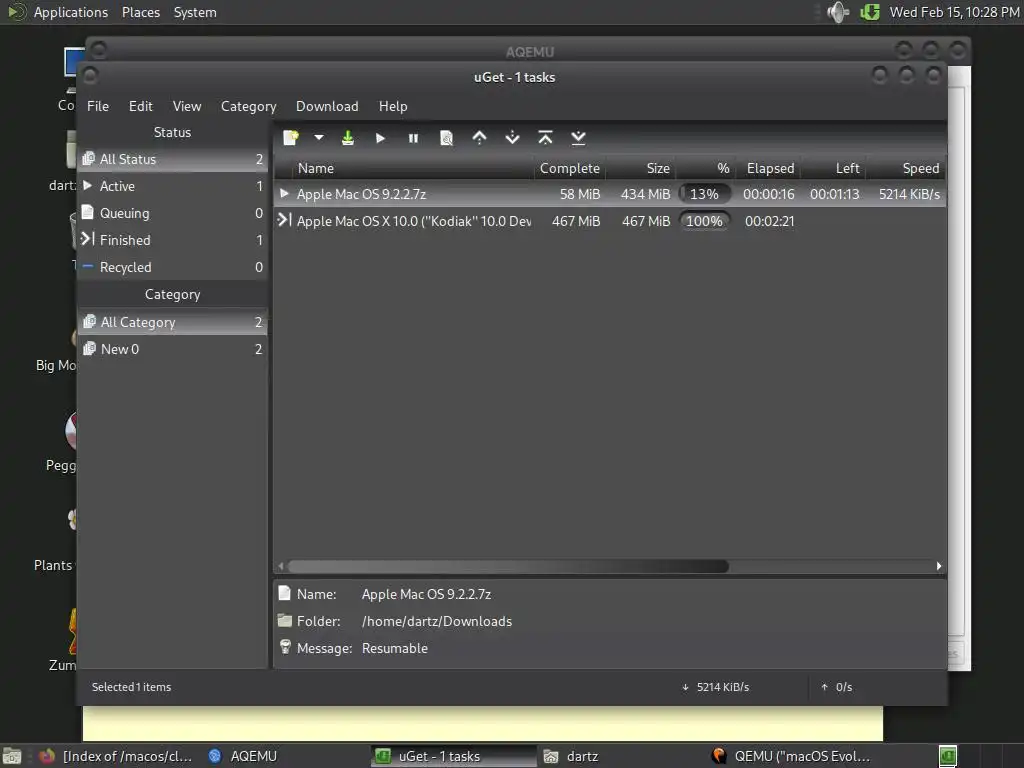Open the Edit menu
The width and height of the screenshot is (1024, 768).
click(140, 106)
